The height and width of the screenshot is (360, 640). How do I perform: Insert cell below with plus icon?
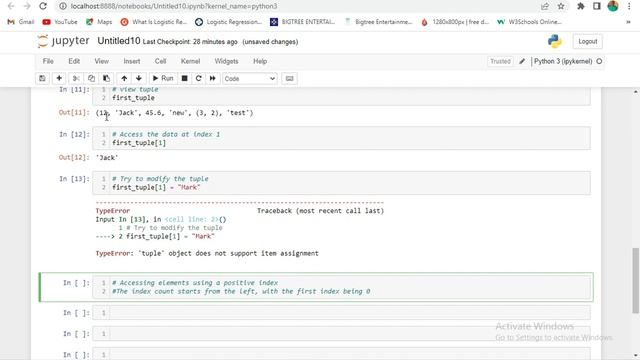[59, 78]
